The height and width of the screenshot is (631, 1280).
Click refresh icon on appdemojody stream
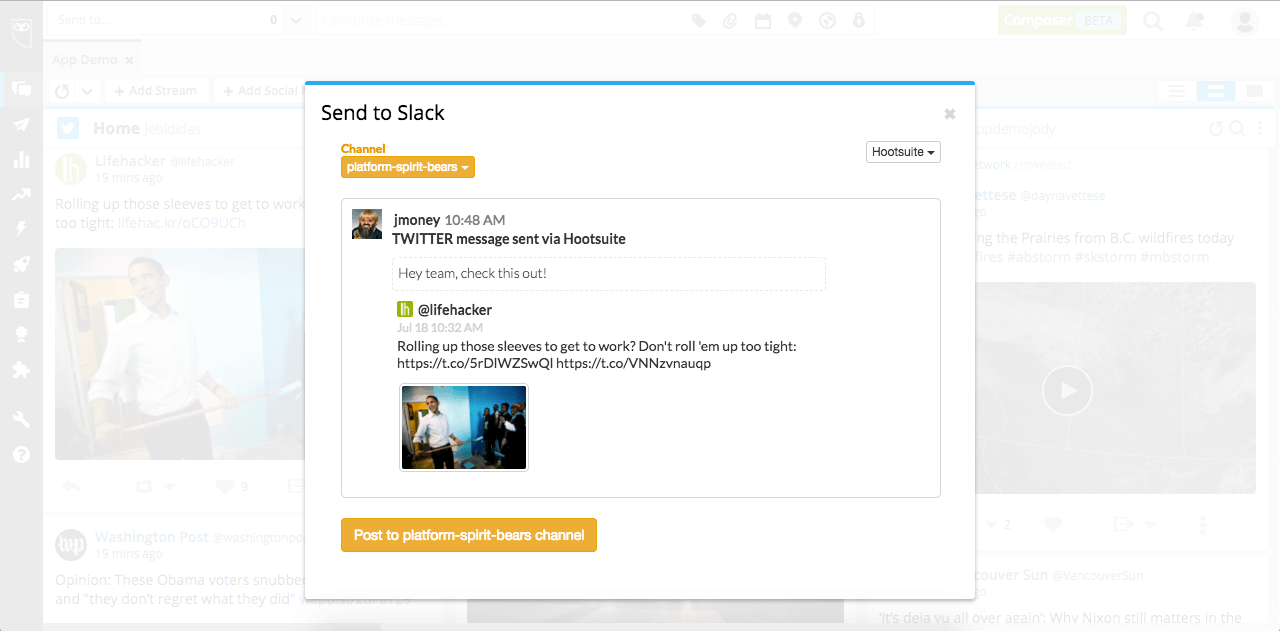click(x=1216, y=128)
